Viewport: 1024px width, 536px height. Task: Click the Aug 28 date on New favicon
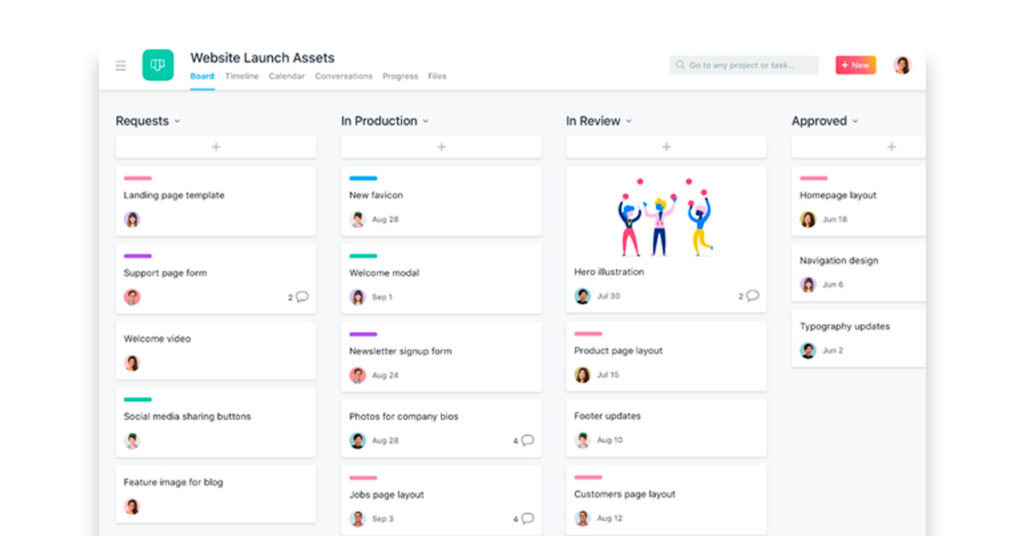tap(385, 219)
